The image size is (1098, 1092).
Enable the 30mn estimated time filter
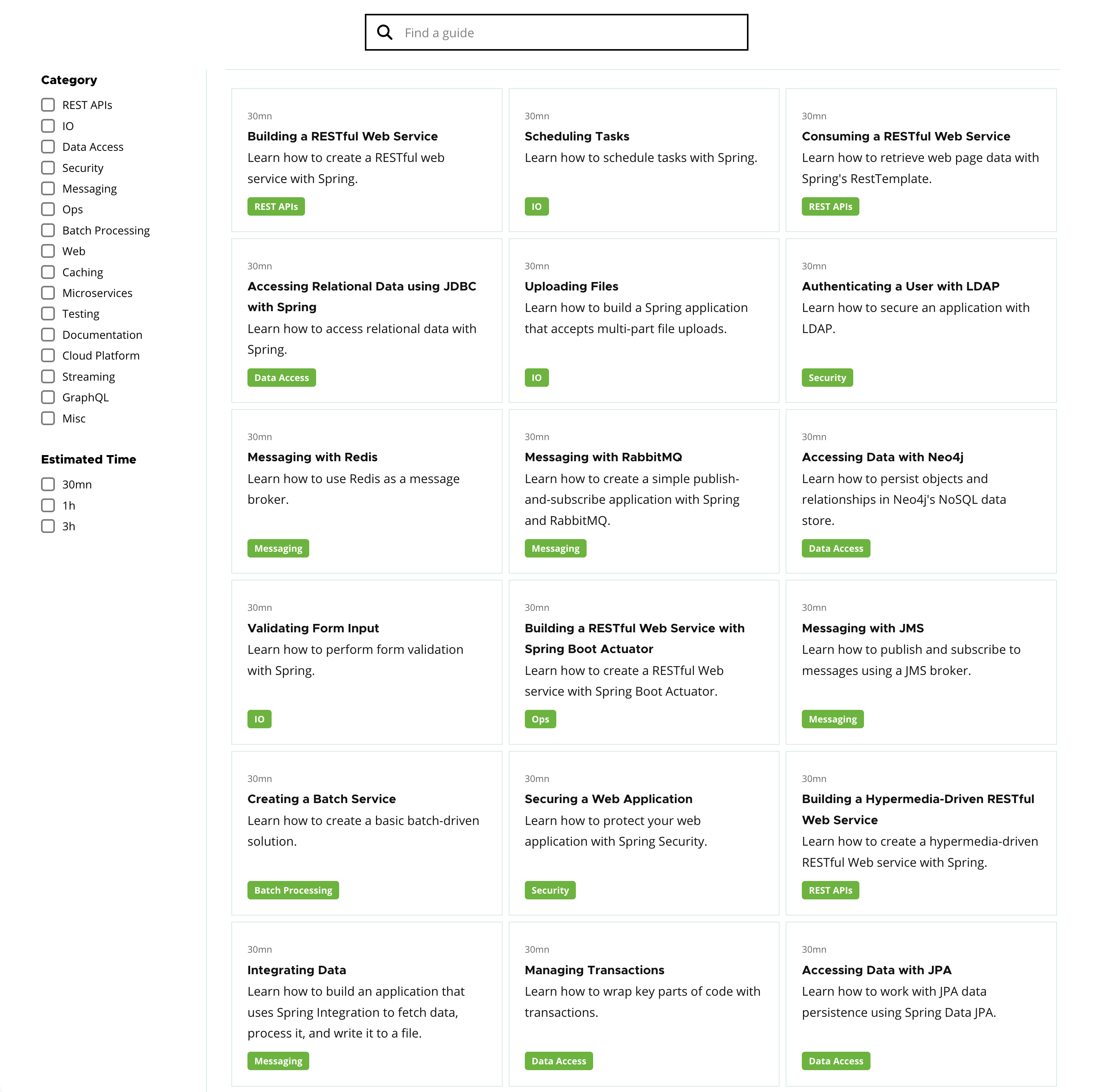coord(48,484)
